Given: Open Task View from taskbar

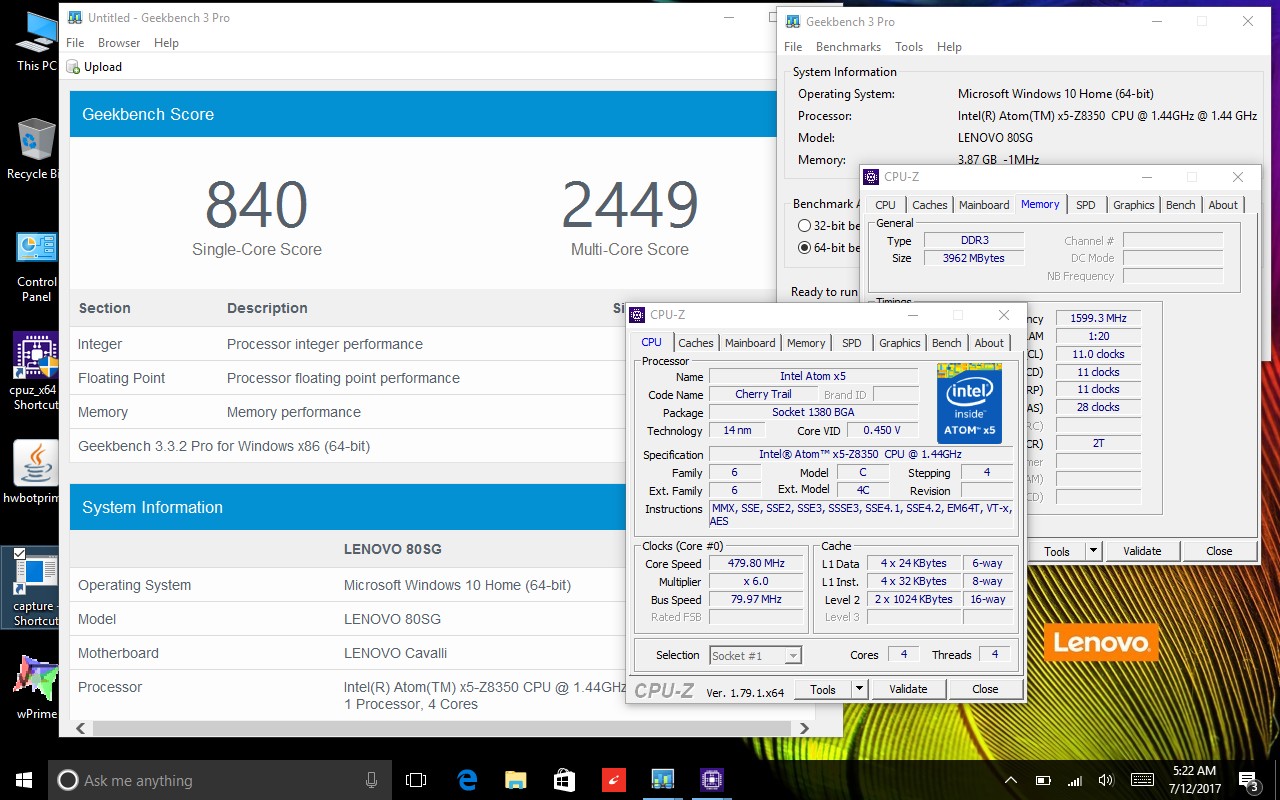Looking at the screenshot, I should 416,780.
